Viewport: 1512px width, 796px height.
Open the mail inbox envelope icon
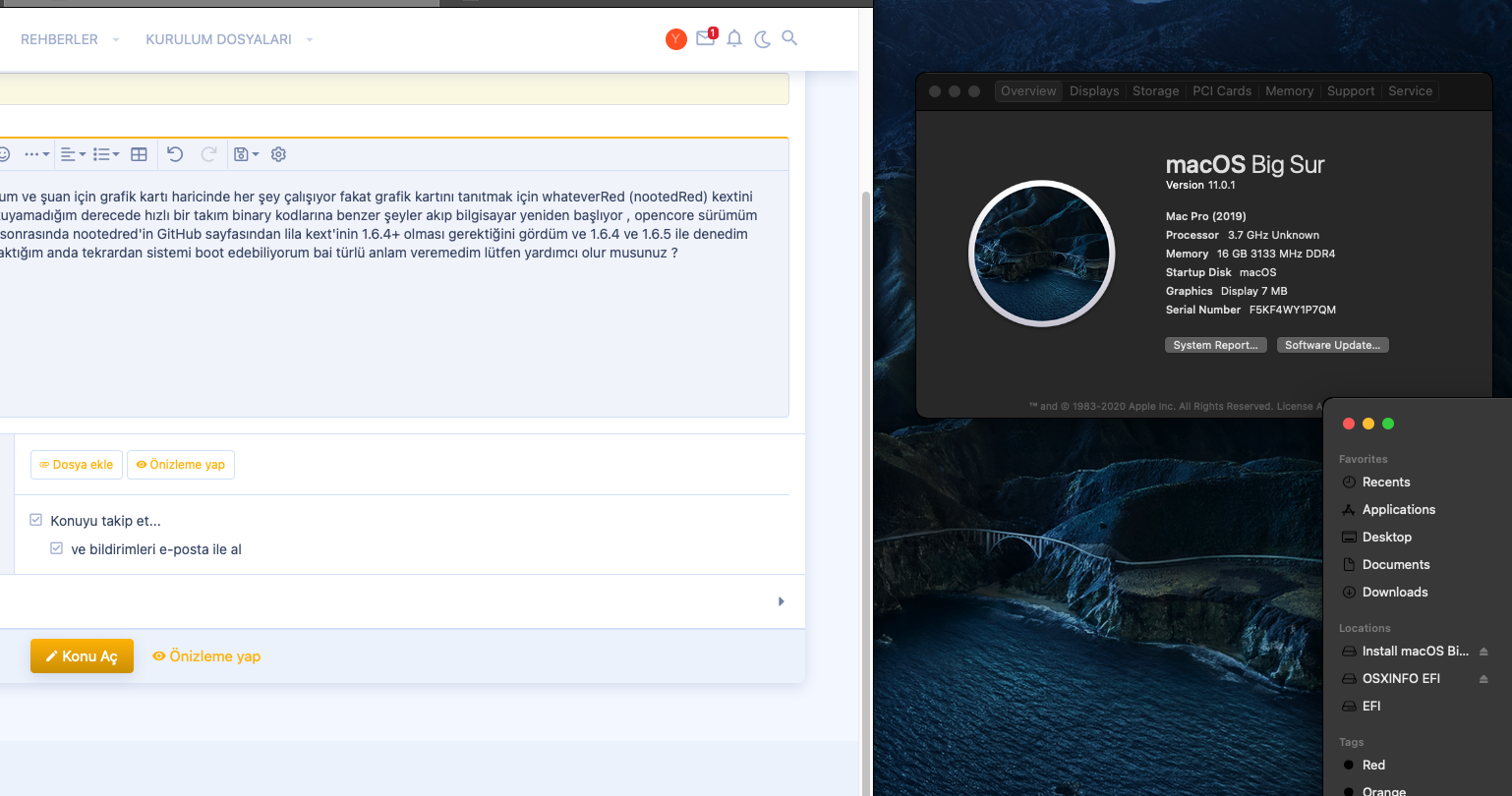point(705,38)
